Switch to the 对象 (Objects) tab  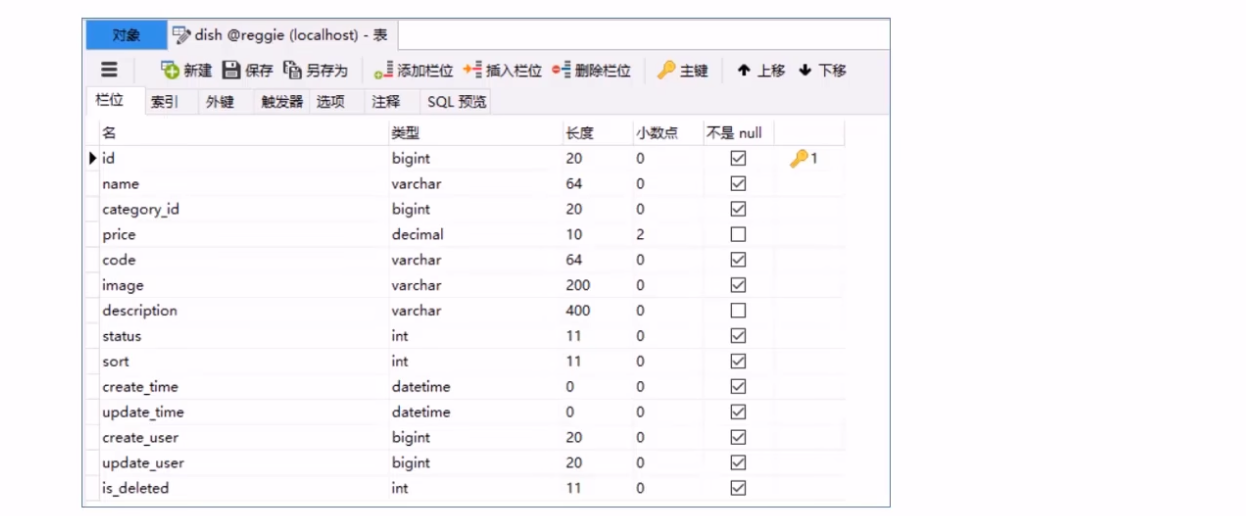(126, 35)
